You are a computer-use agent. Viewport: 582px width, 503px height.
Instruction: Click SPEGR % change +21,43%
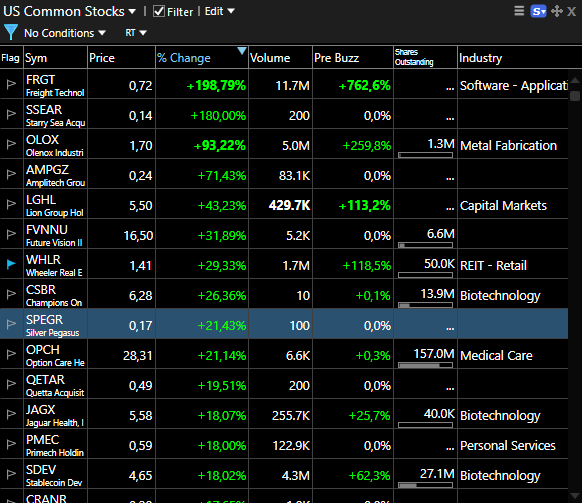222,326
